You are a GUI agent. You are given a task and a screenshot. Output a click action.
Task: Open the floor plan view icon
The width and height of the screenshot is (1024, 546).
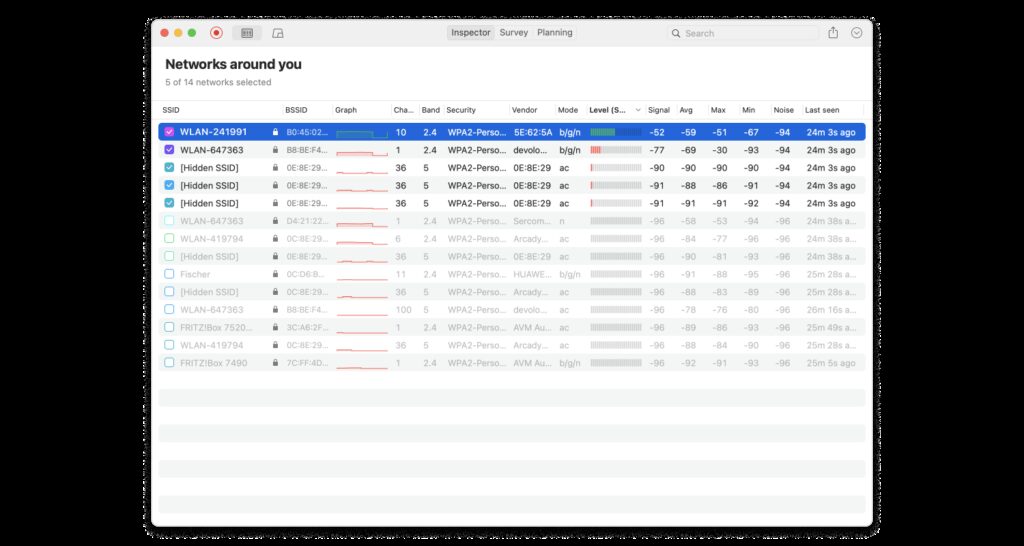(x=278, y=33)
